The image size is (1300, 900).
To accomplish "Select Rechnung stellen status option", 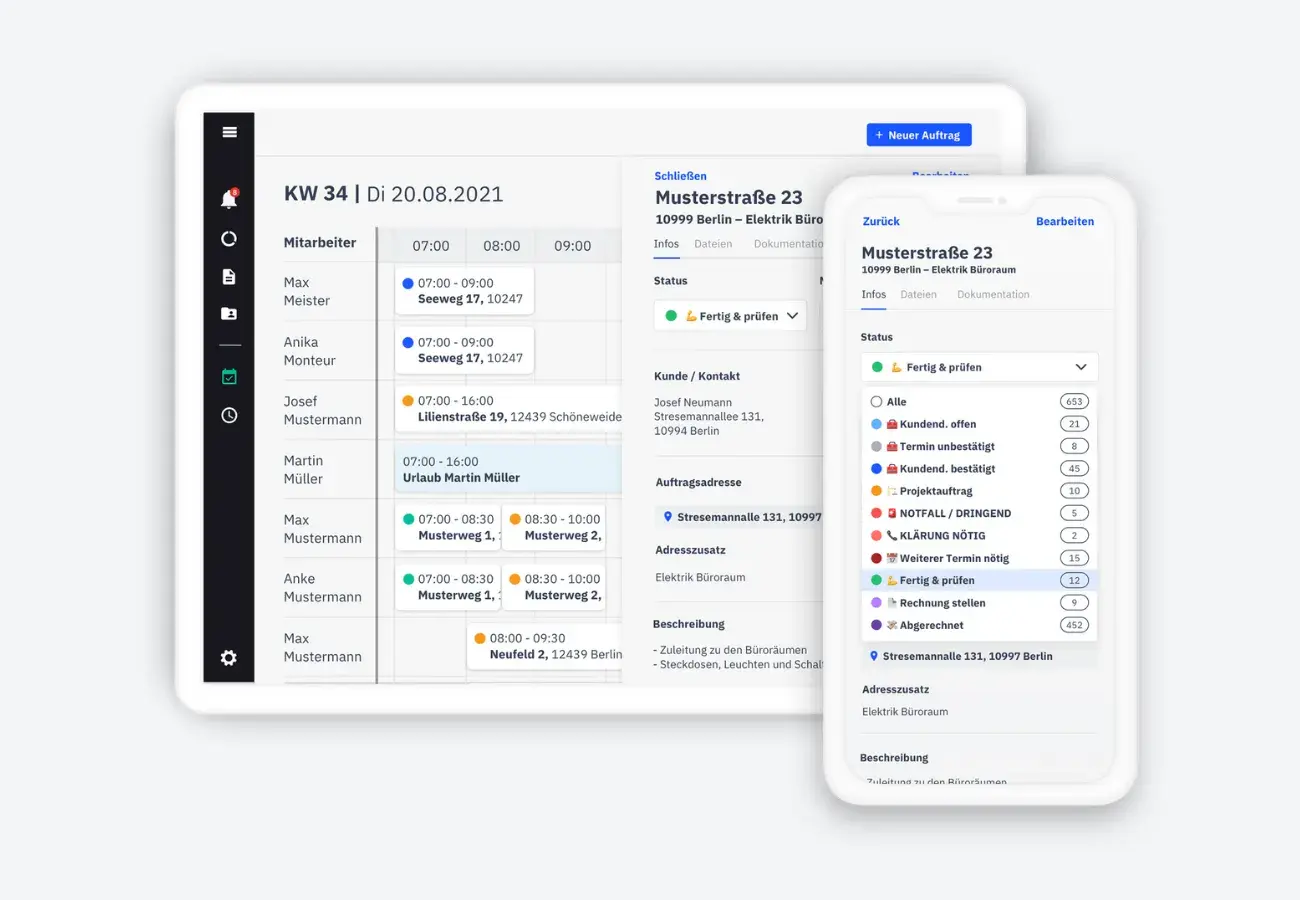I will 980,603.
